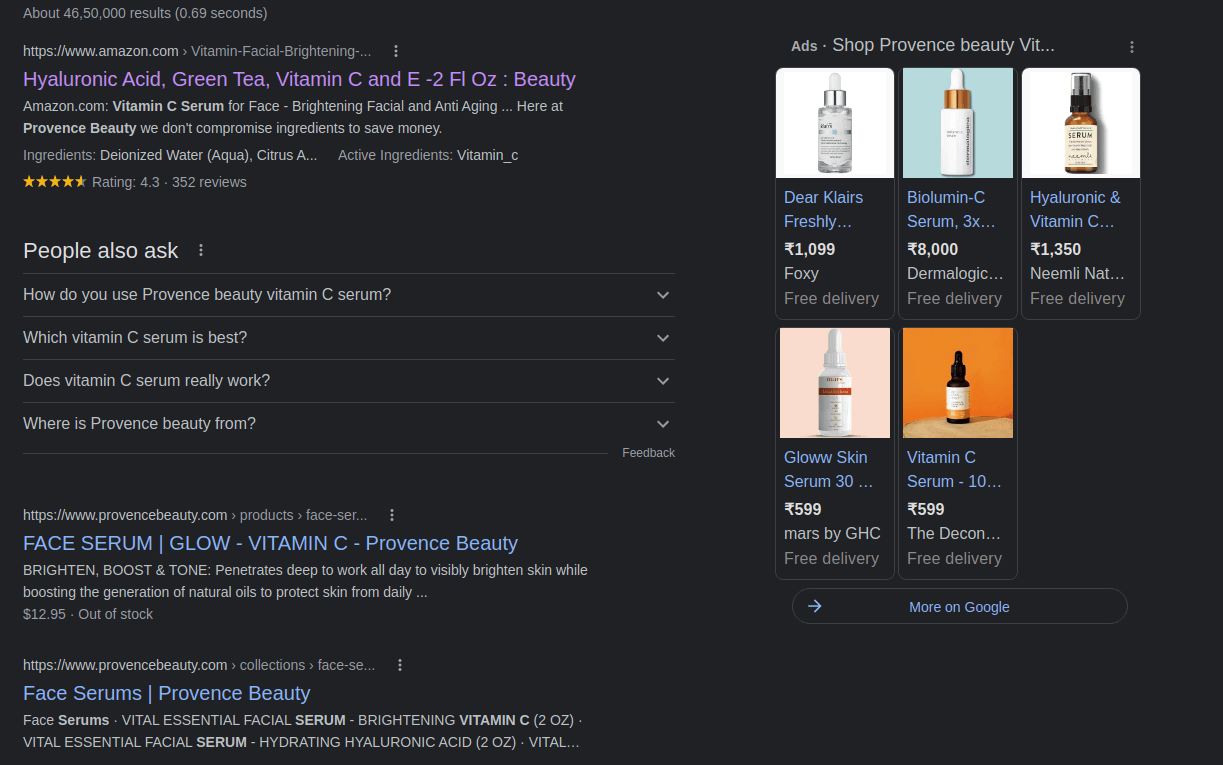
Task: Open options for provencebeauty.com products result
Action: coord(392,515)
